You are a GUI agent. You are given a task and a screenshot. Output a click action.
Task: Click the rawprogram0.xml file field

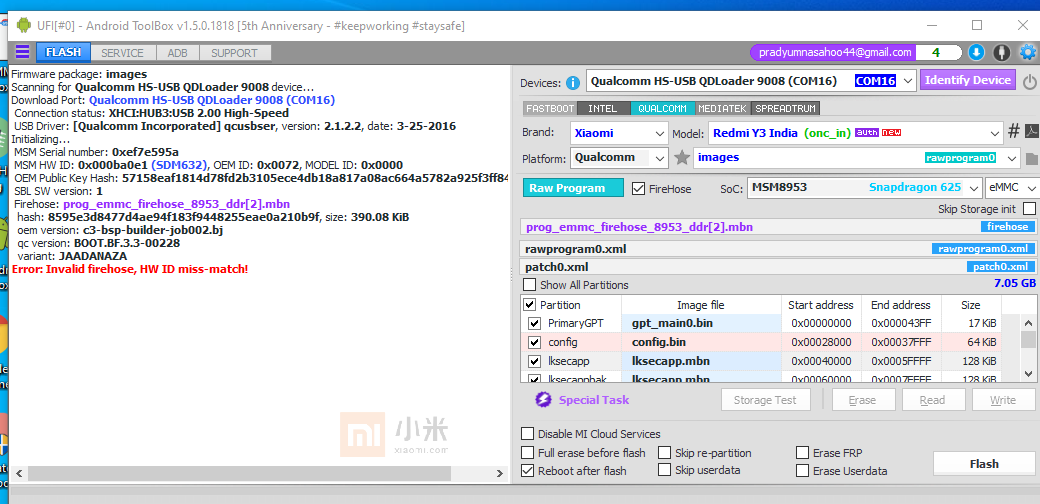pos(779,249)
